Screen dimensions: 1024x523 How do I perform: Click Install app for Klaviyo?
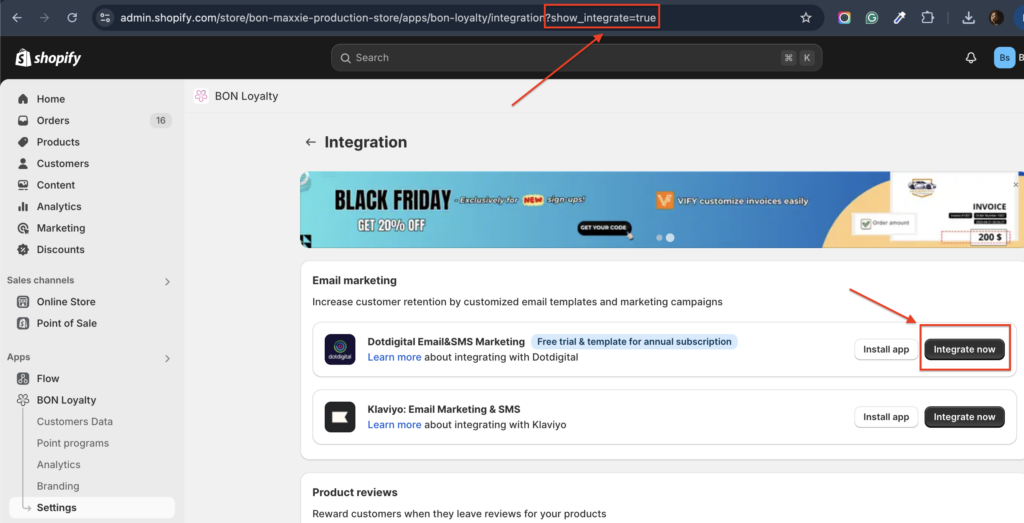pyautogui.click(x=885, y=417)
